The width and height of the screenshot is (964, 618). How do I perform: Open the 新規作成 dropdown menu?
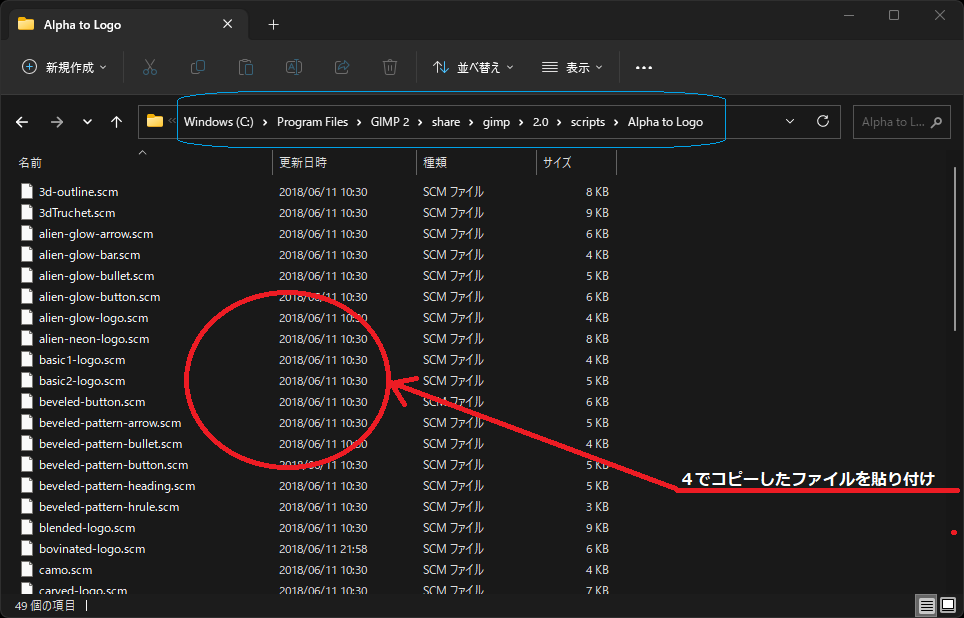(x=64, y=68)
